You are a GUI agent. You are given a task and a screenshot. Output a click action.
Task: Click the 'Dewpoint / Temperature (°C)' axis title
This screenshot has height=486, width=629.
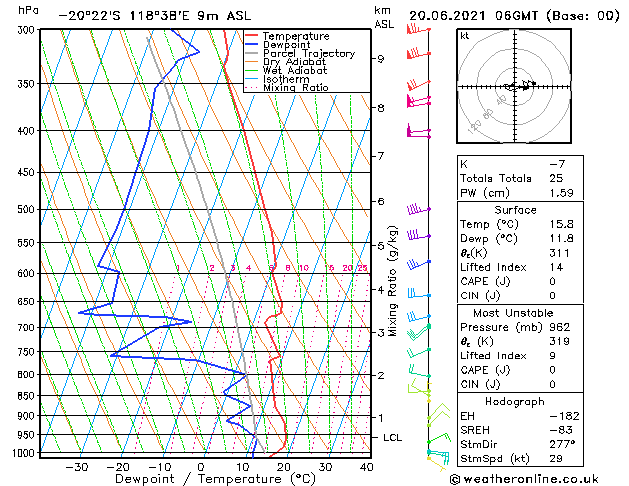[x=215, y=479]
